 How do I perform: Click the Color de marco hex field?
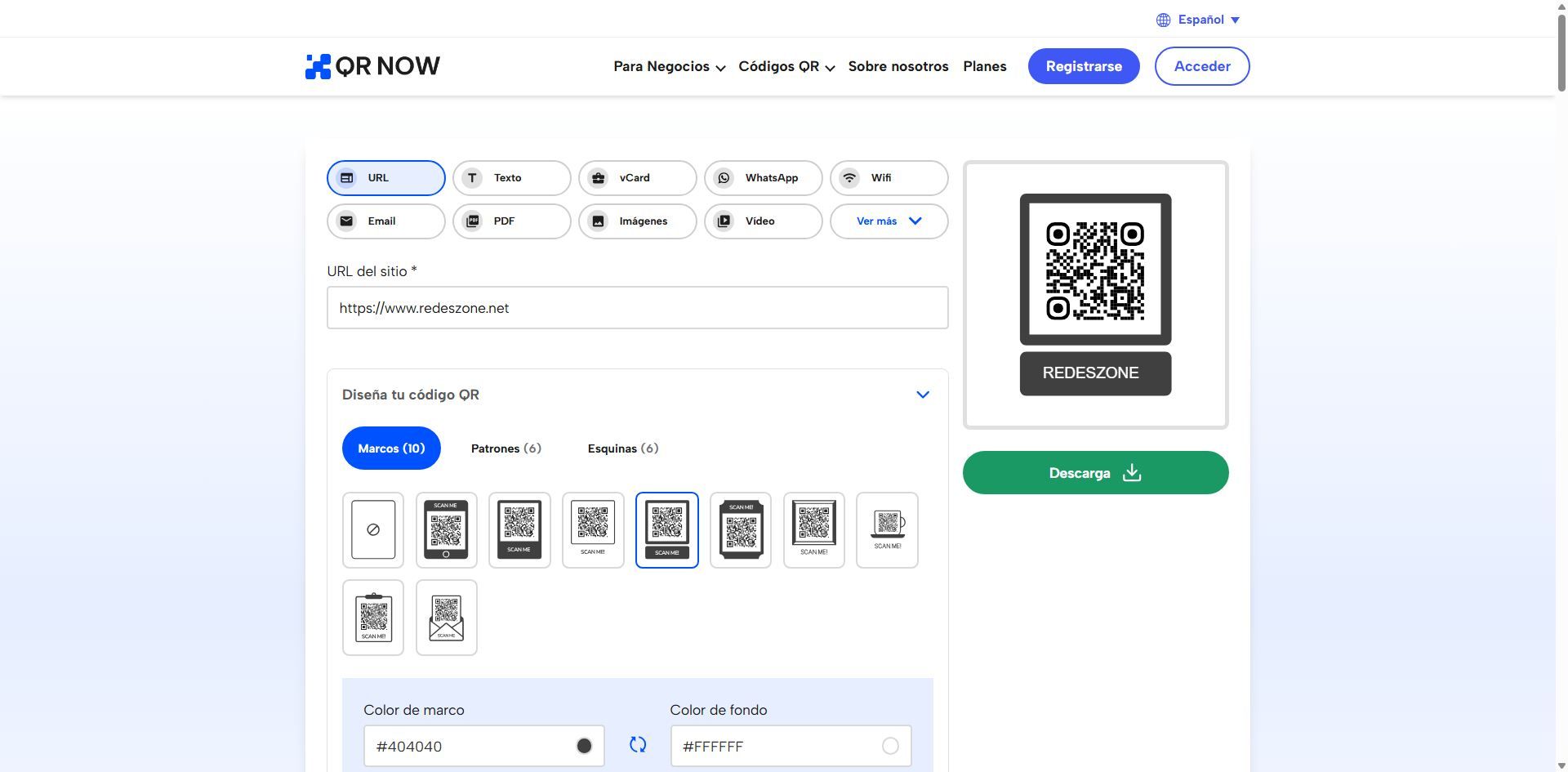[484, 746]
